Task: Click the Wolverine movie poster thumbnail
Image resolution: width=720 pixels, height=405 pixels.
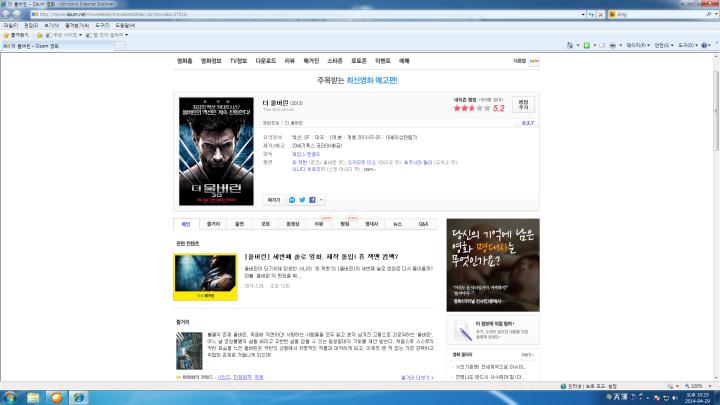Action: pos(216,151)
